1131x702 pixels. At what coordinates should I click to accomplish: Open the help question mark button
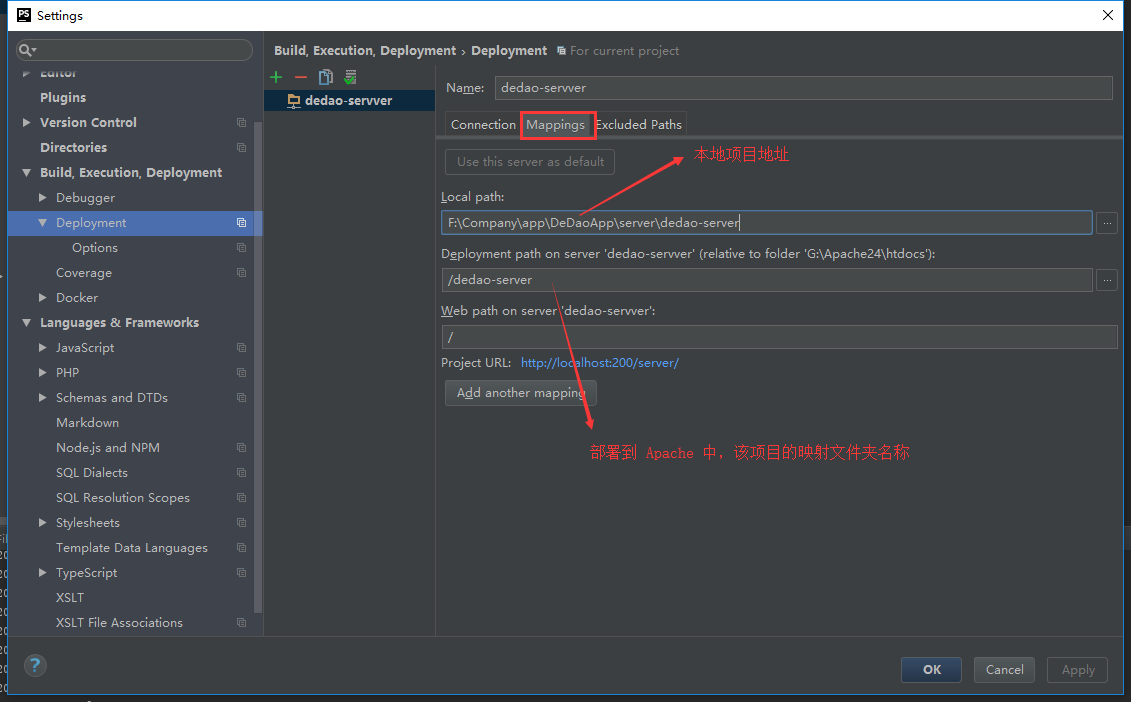click(x=35, y=665)
